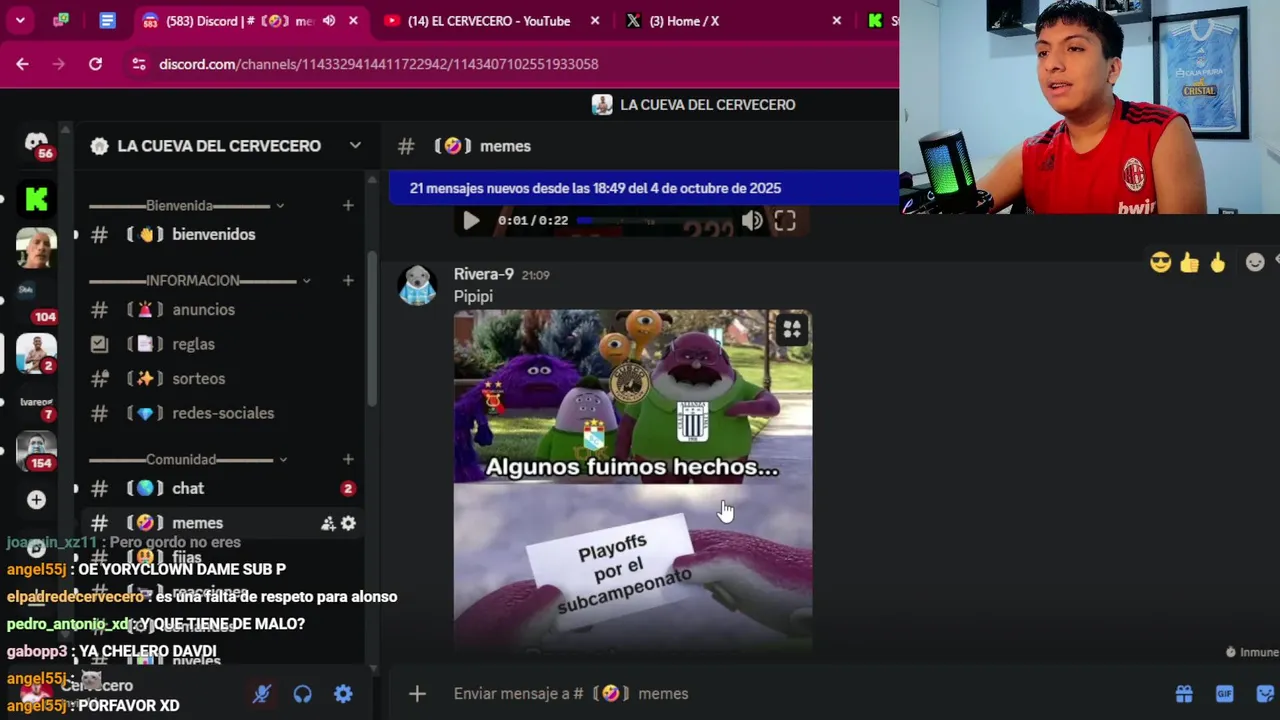Close the Home / X tab

click(x=836, y=20)
